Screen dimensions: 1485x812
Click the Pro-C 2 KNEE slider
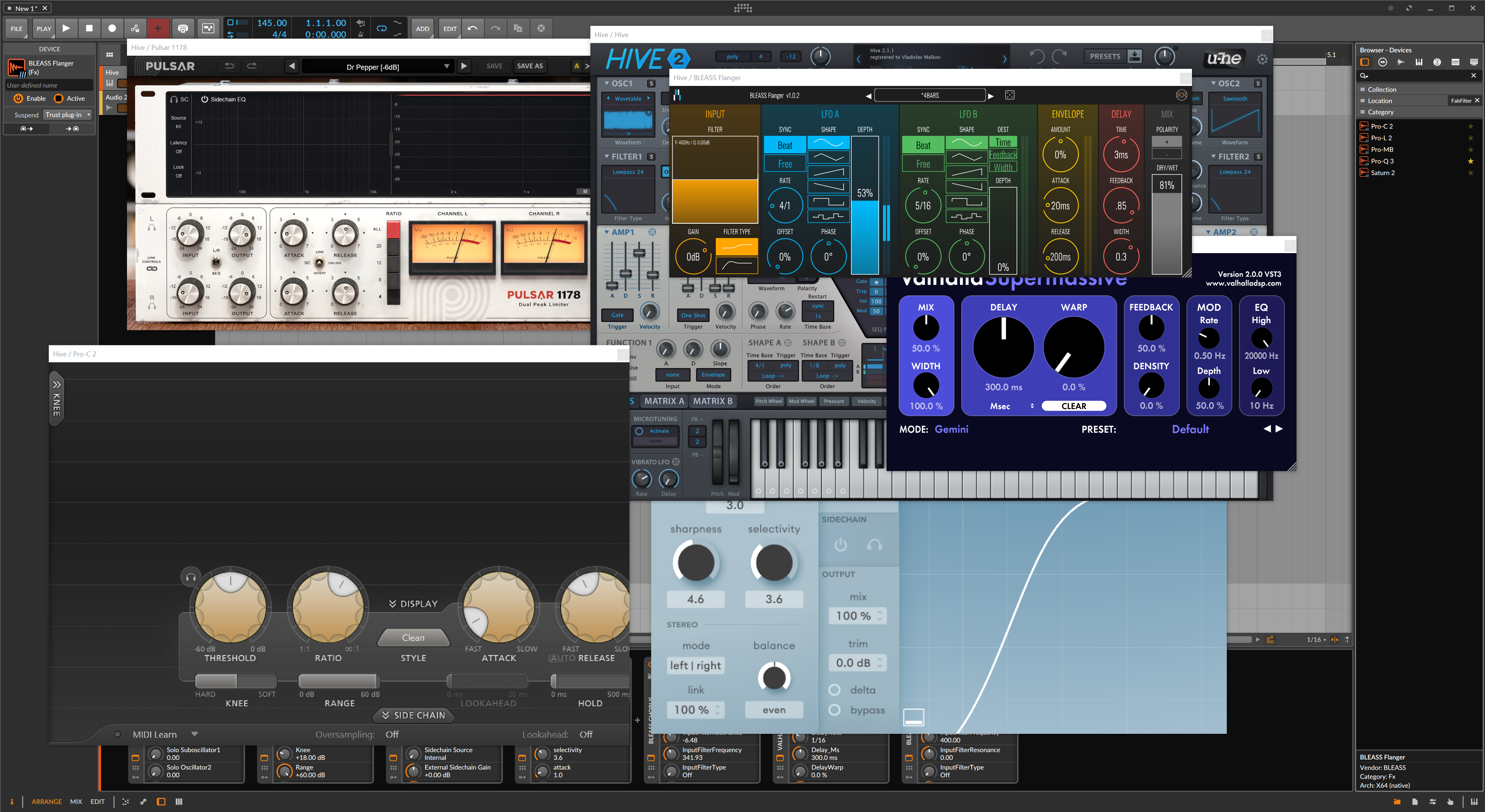point(236,681)
